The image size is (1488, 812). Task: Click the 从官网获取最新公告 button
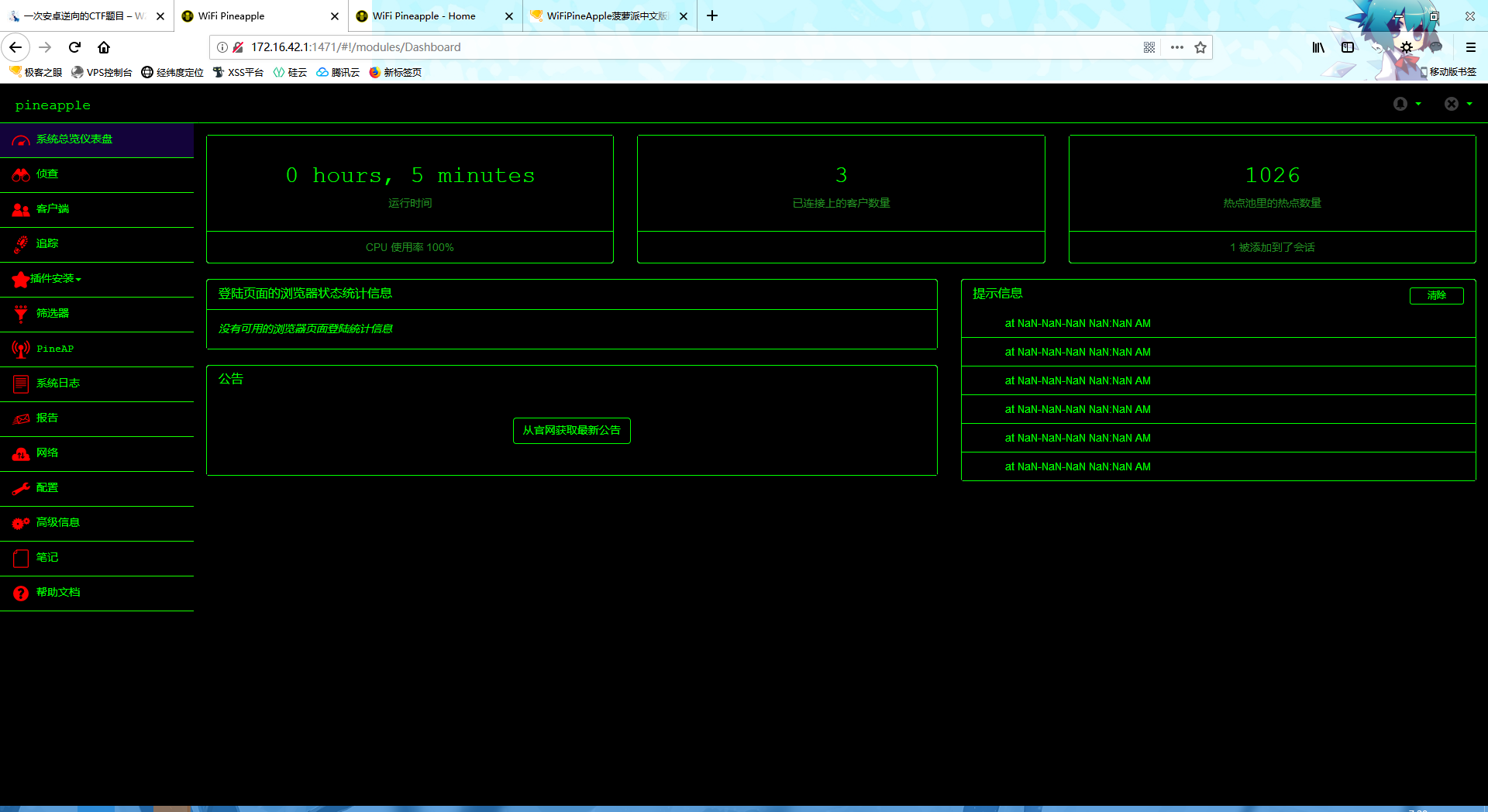(571, 431)
